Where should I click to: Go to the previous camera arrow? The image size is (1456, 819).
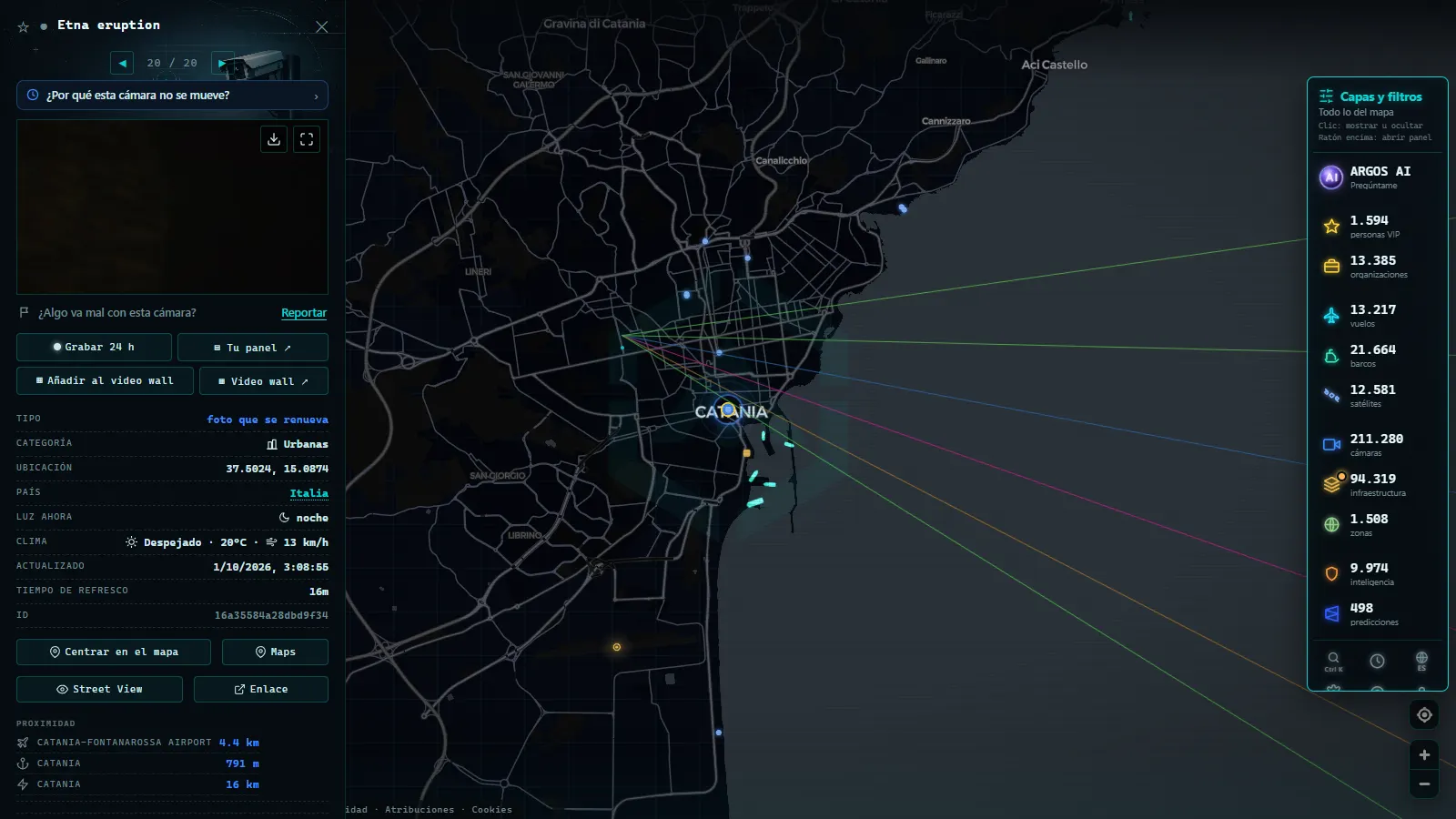click(x=122, y=63)
